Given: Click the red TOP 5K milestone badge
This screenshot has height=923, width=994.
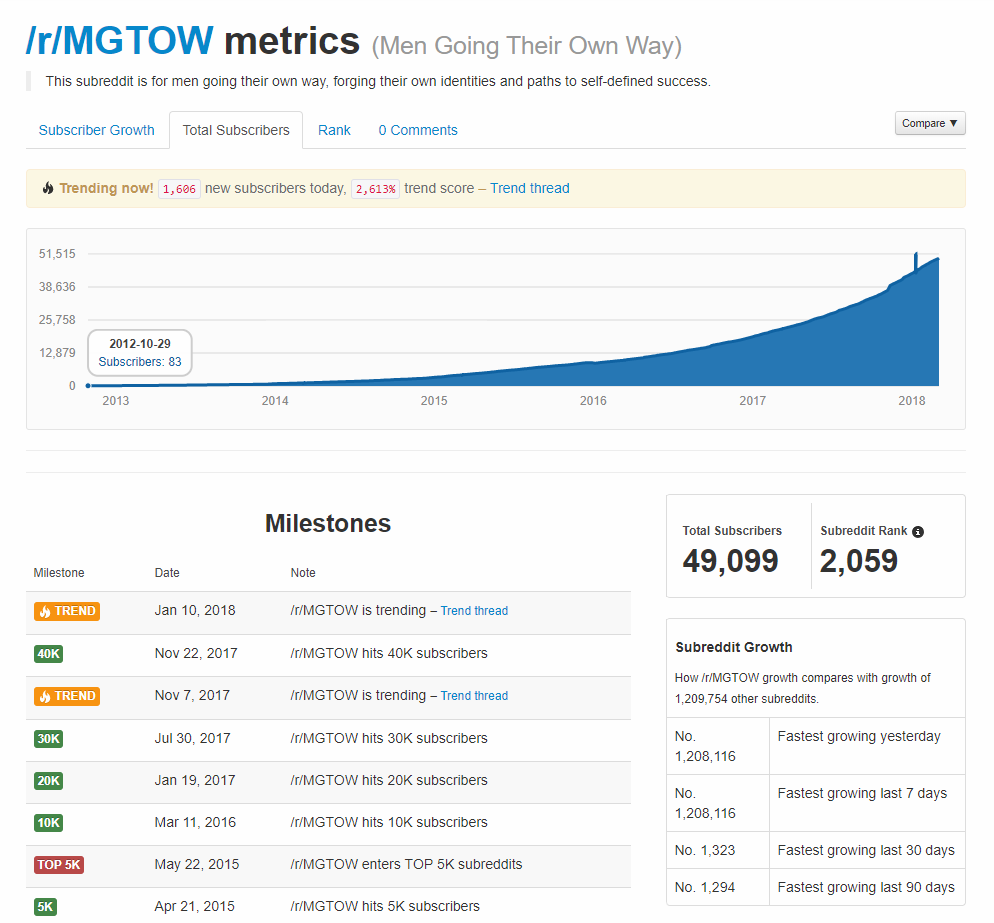Looking at the screenshot, I should click(59, 865).
